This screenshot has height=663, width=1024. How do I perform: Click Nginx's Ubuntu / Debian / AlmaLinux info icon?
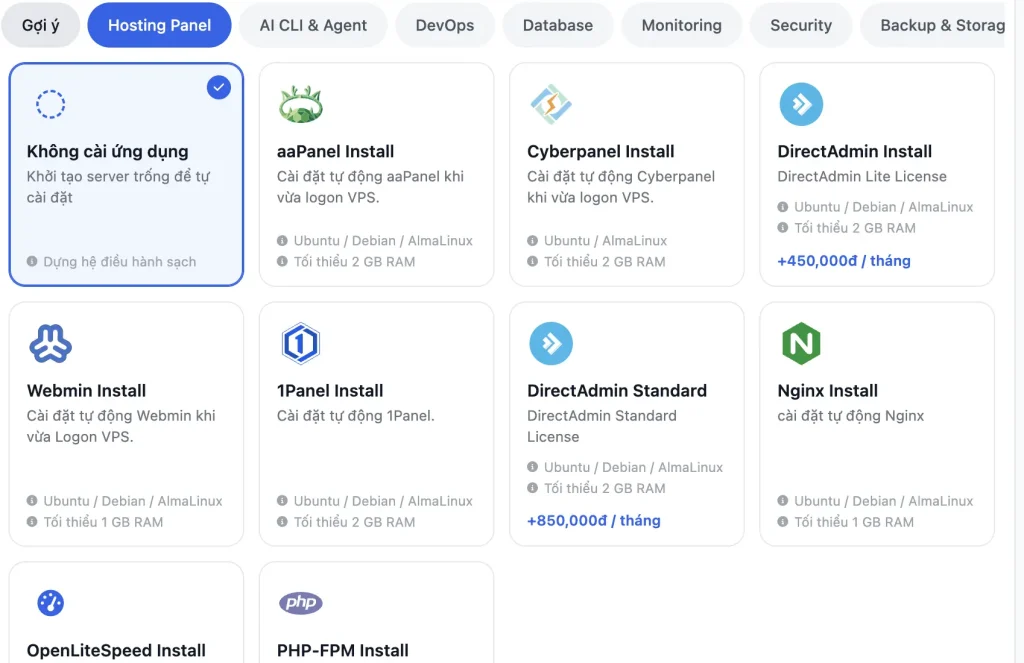(782, 500)
